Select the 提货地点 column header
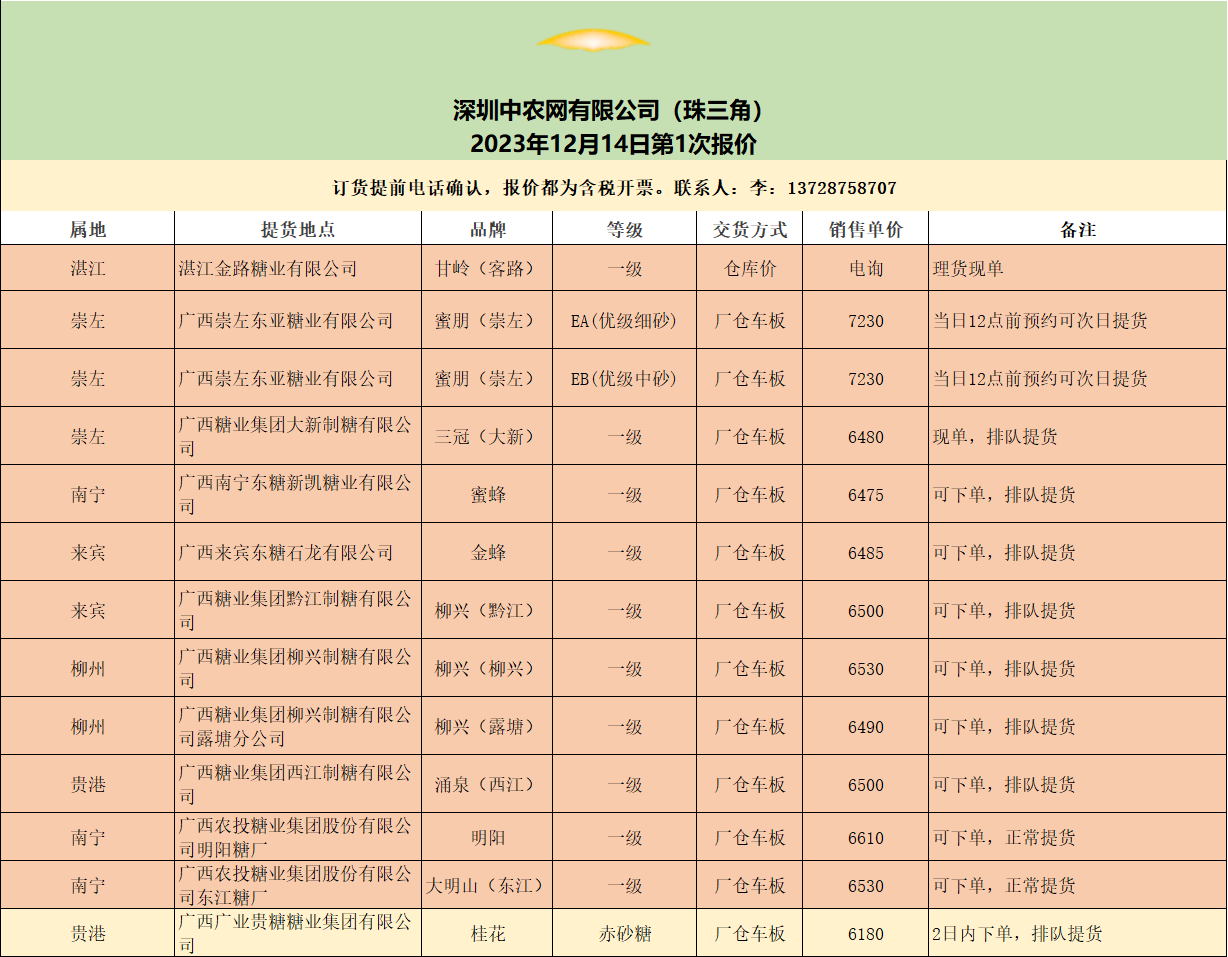The height and width of the screenshot is (957, 1228). coord(298,229)
